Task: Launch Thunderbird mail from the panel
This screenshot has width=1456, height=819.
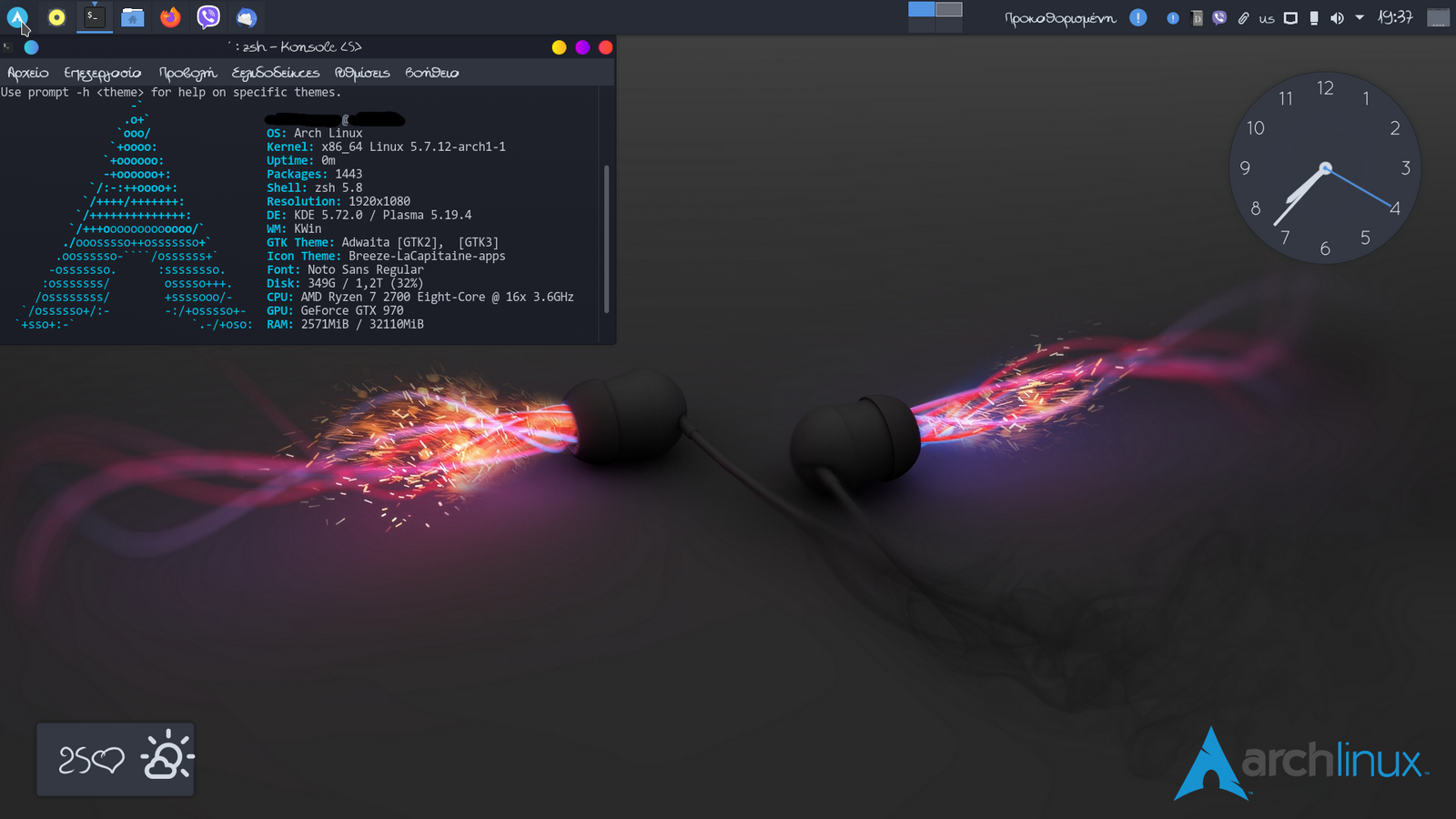Action: coord(247,17)
